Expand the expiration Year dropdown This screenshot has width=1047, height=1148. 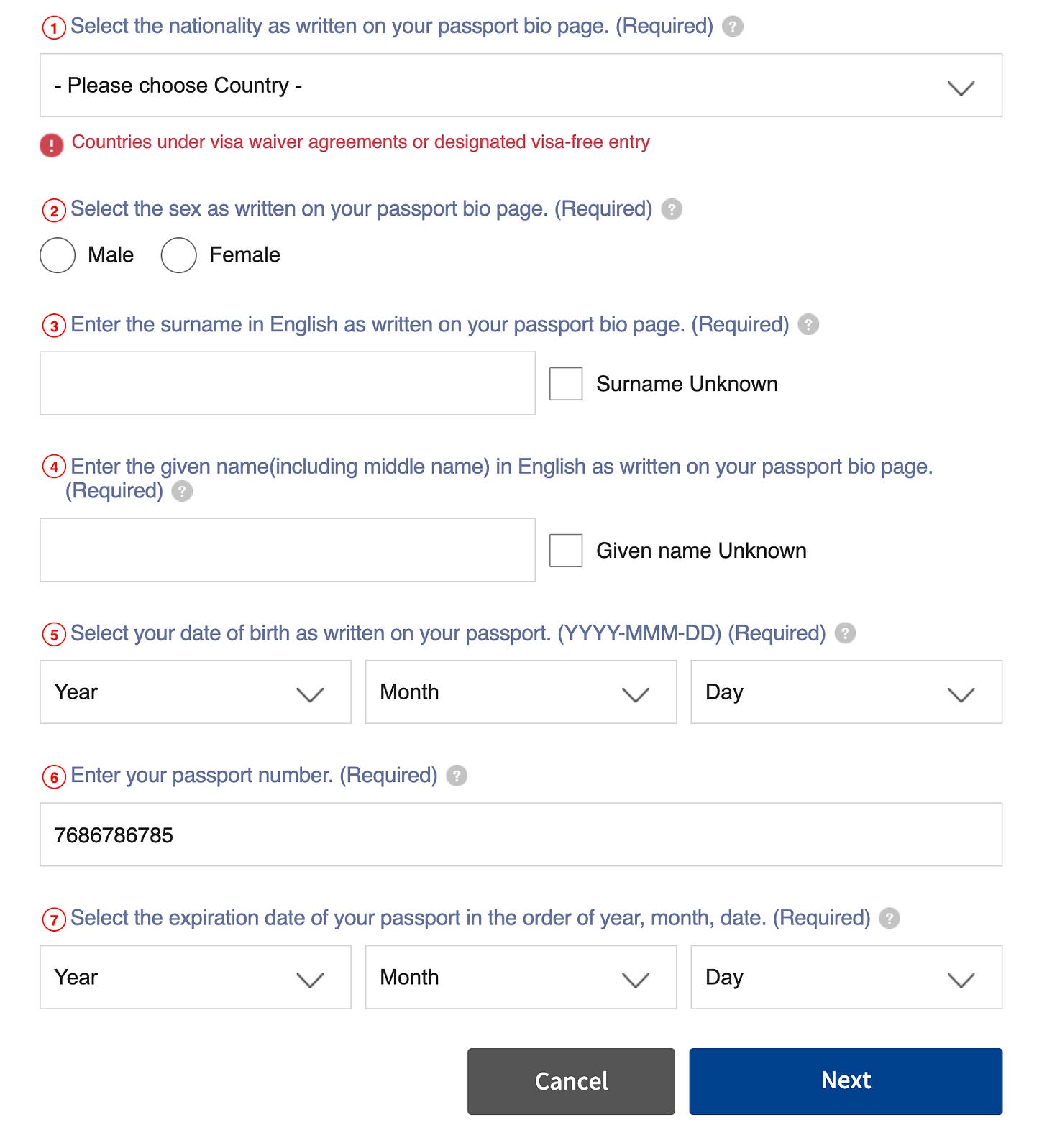pyautogui.click(x=194, y=978)
